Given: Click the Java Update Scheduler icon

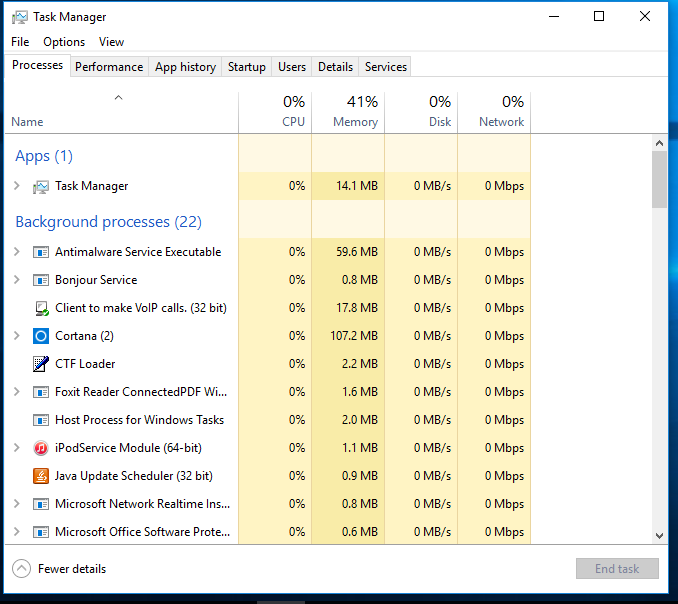Looking at the screenshot, I should click(x=41, y=476).
